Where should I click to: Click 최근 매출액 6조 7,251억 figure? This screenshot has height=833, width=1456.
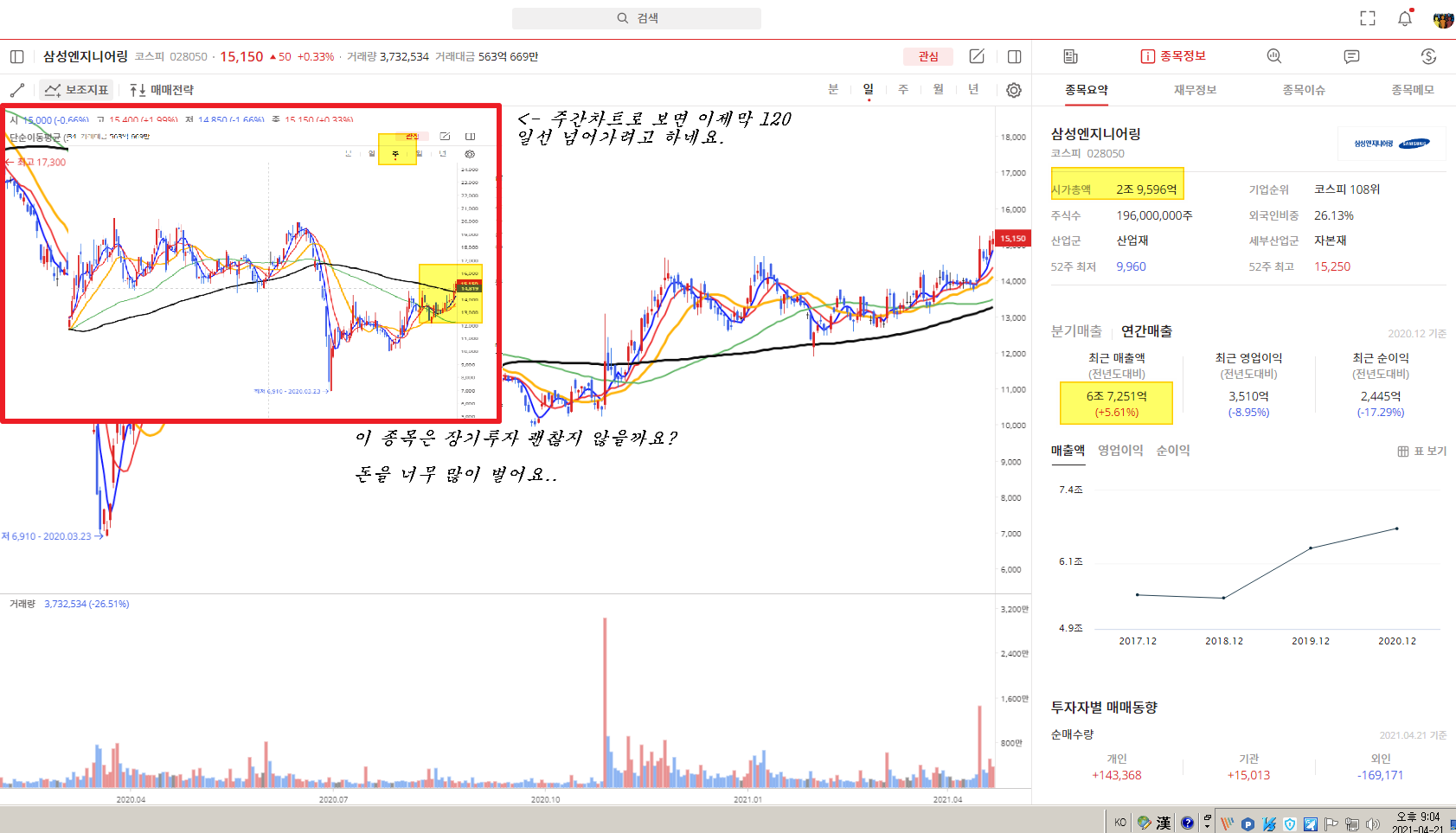pyautogui.click(x=1117, y=396)
